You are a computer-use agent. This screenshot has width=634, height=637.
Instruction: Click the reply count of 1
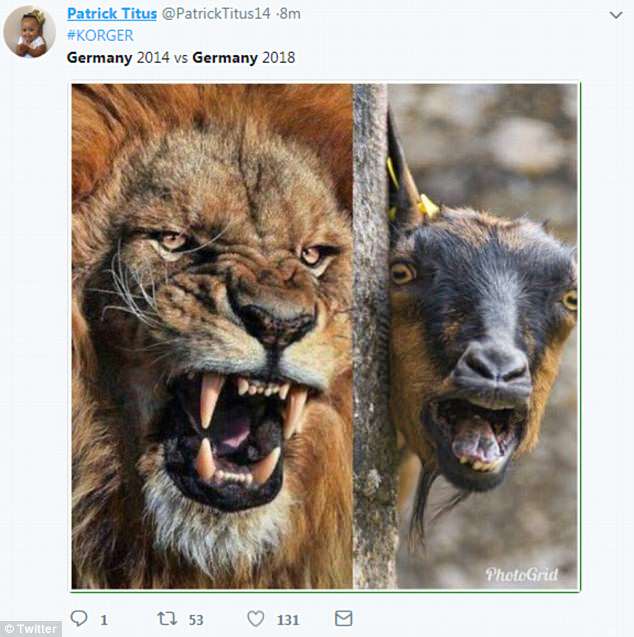(104, 620)
